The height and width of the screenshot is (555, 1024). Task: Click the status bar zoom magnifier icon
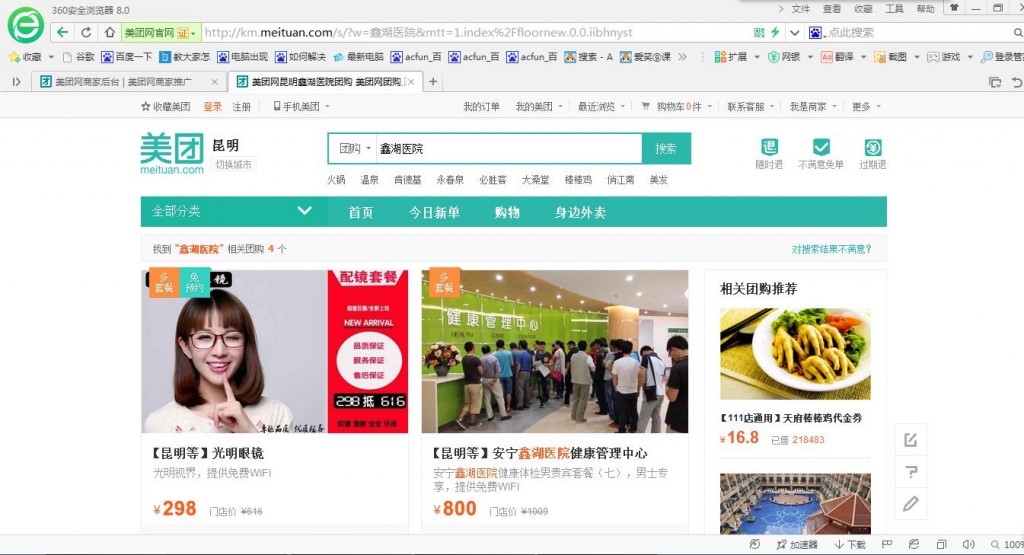995,545
